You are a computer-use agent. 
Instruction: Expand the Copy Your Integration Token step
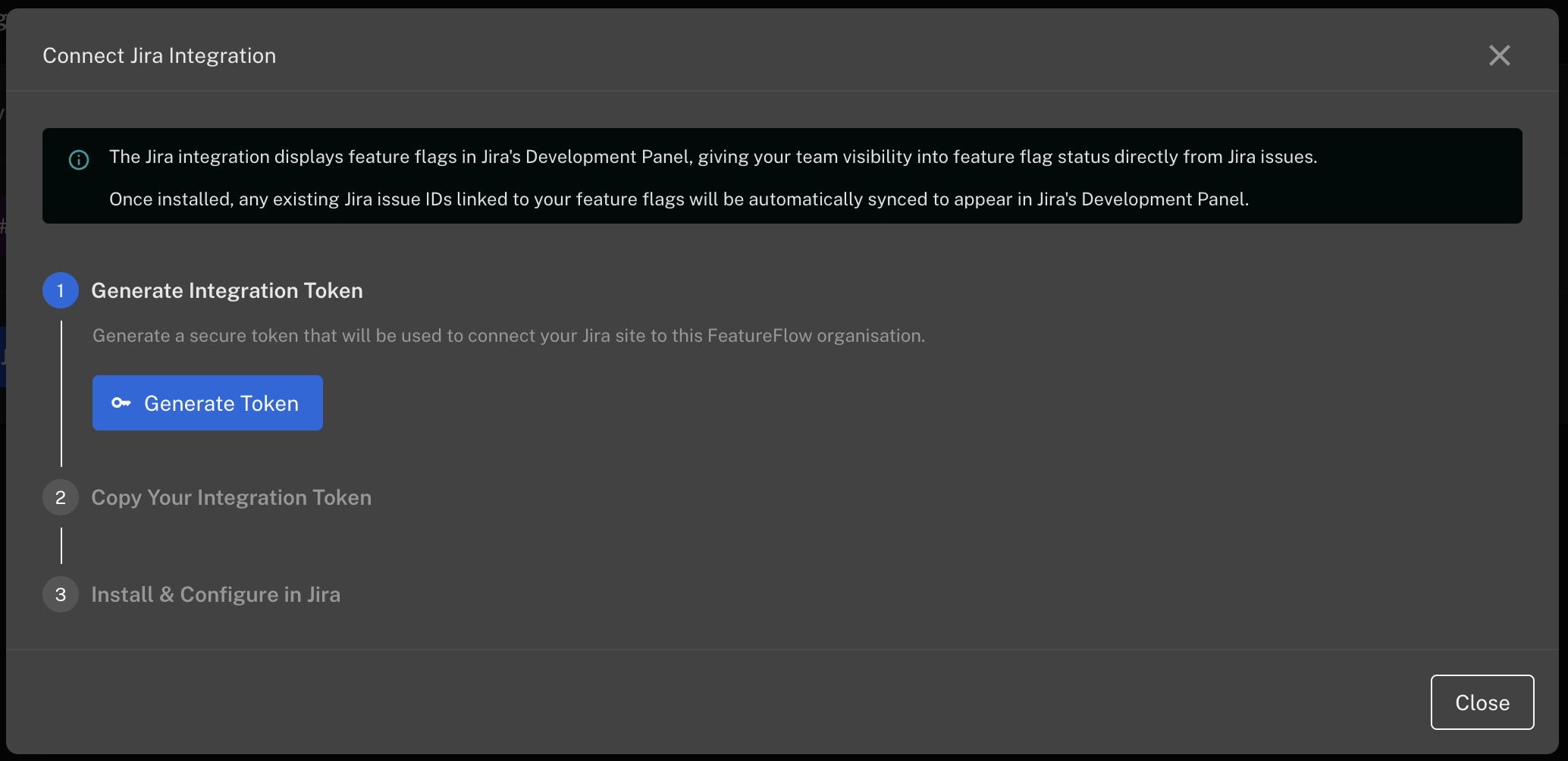[x=231, y=497]
